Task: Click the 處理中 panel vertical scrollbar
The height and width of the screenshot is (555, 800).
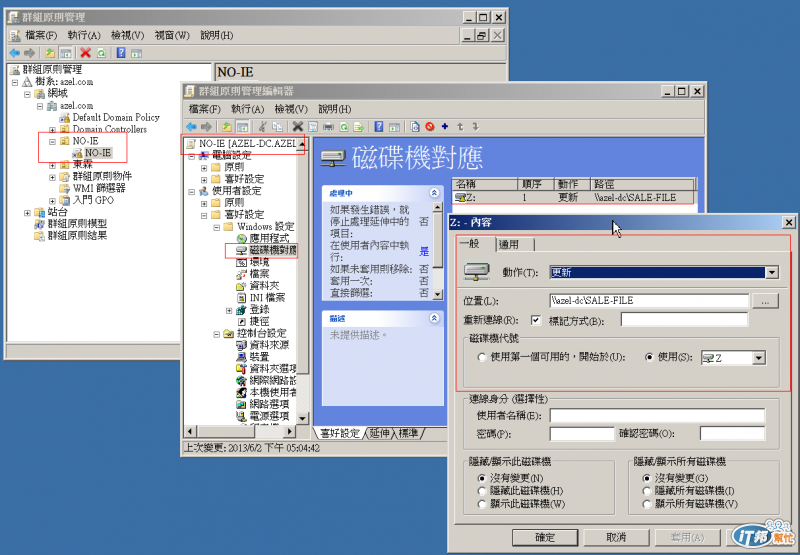Action: tap(438, 250)
